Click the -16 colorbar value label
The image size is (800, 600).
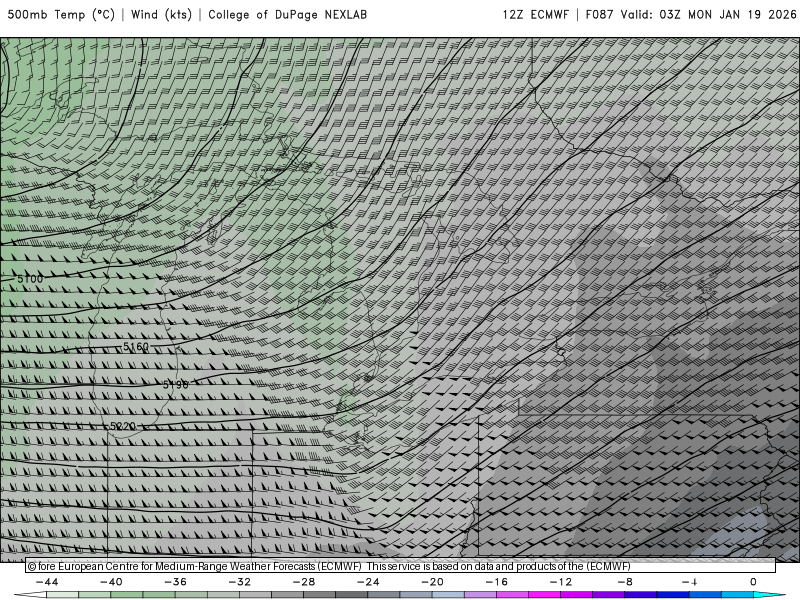click(497, 582)
